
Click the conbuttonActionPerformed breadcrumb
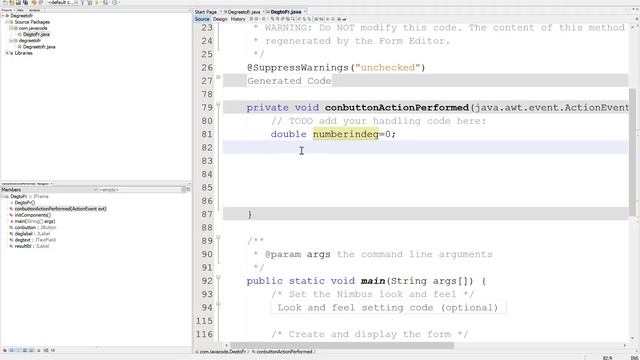[284, 351]
